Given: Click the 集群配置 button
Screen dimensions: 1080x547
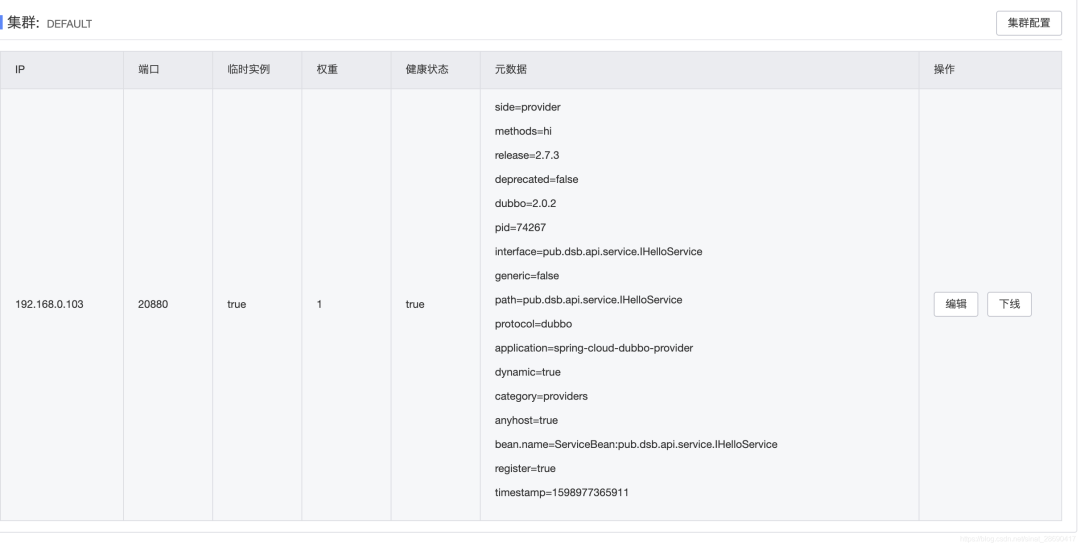Looking at the screenshot, I should [1028, 23].
